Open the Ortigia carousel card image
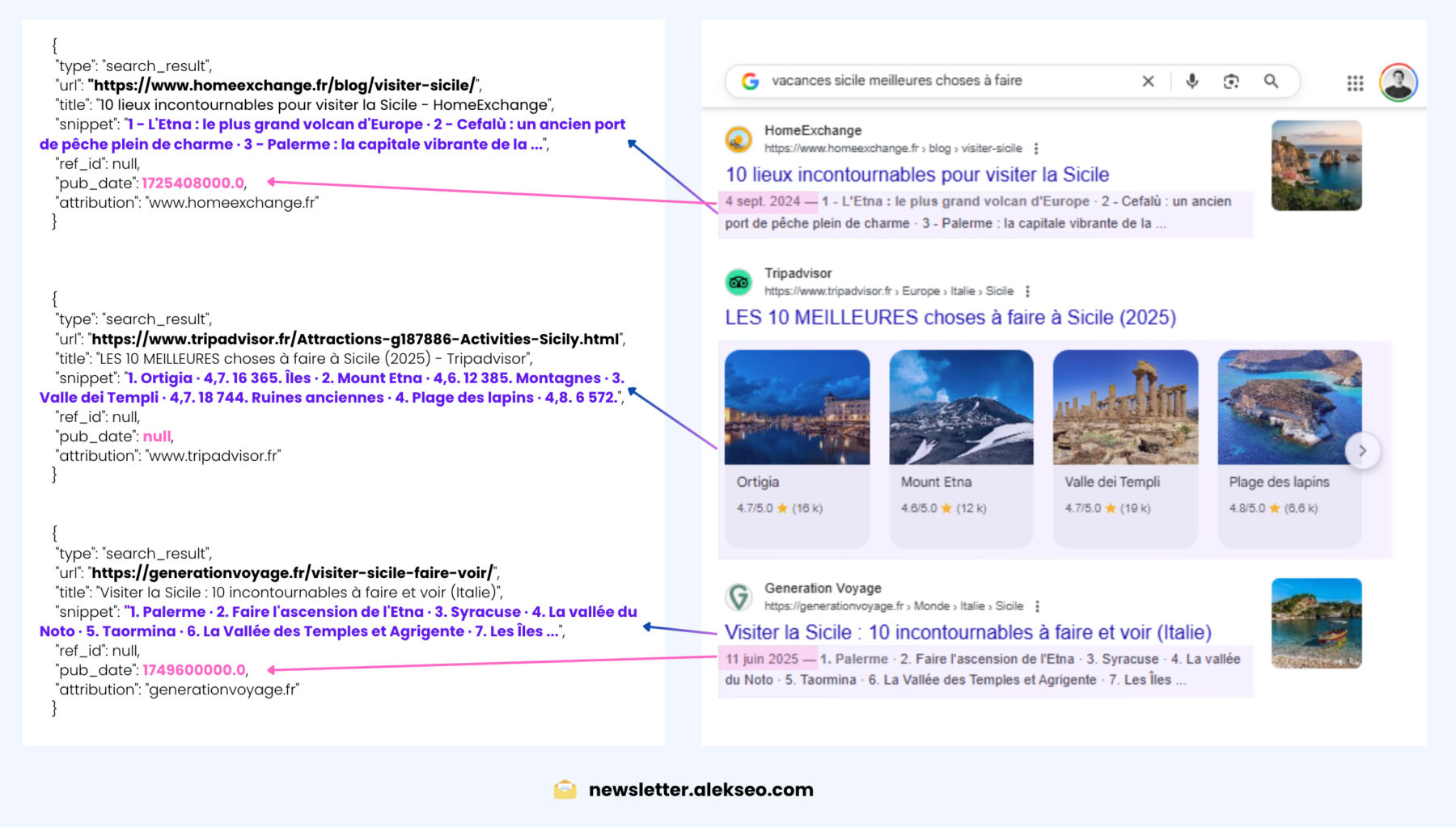Image resolution: width=1456 pixels, height=827 pixels. [797, 407]
